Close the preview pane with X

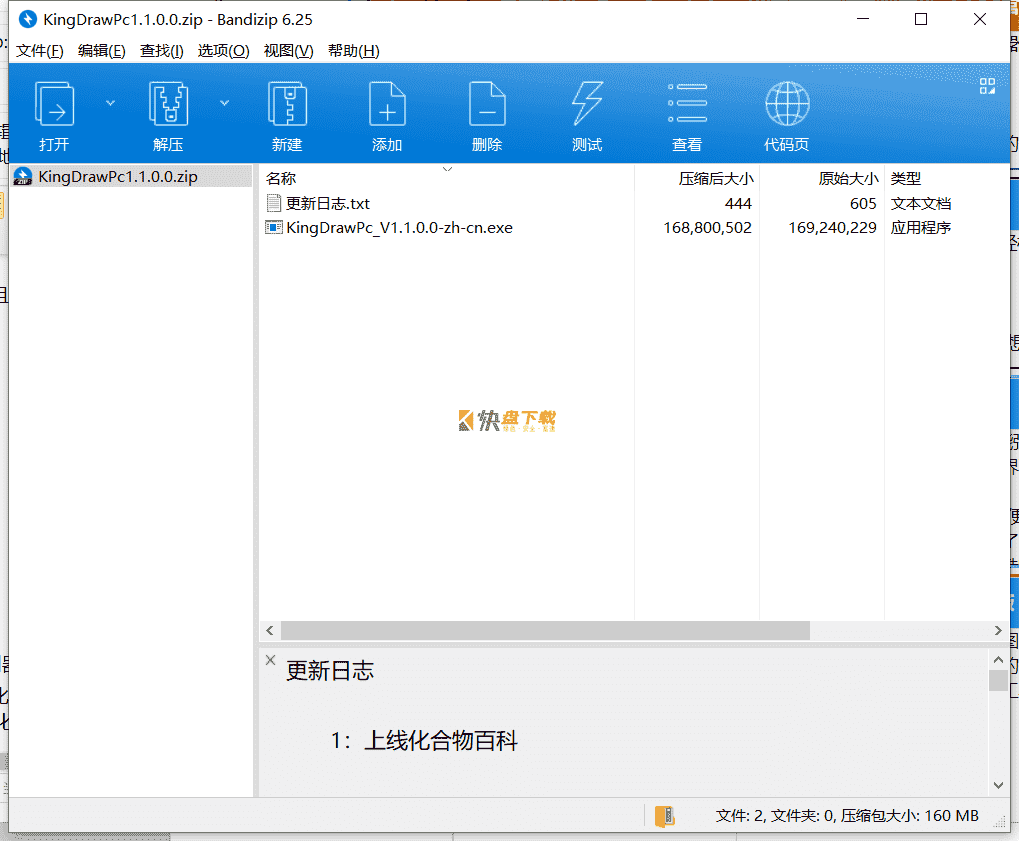tap(270, 660)
